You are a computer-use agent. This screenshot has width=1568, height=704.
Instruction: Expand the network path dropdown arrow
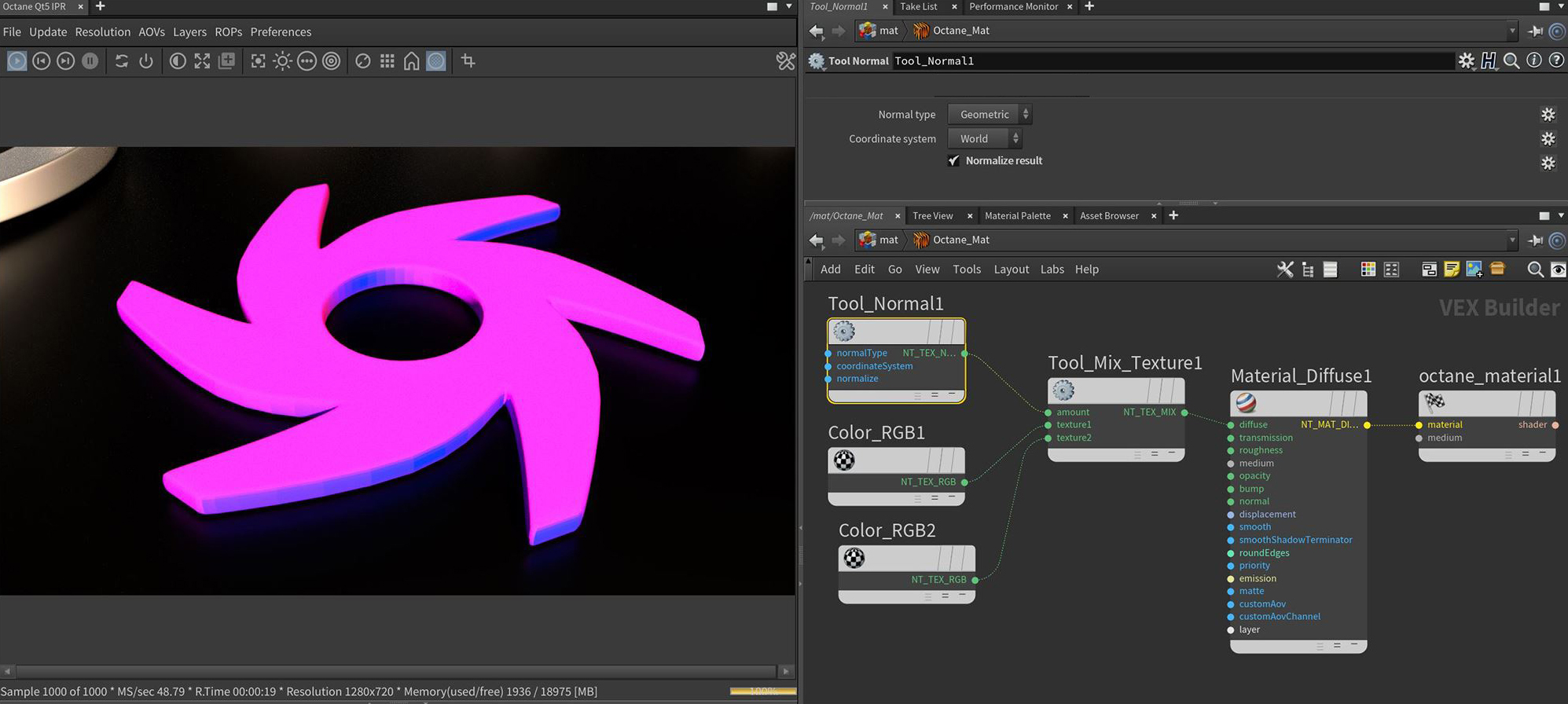pyautogui.click(x=1511, y=240)
